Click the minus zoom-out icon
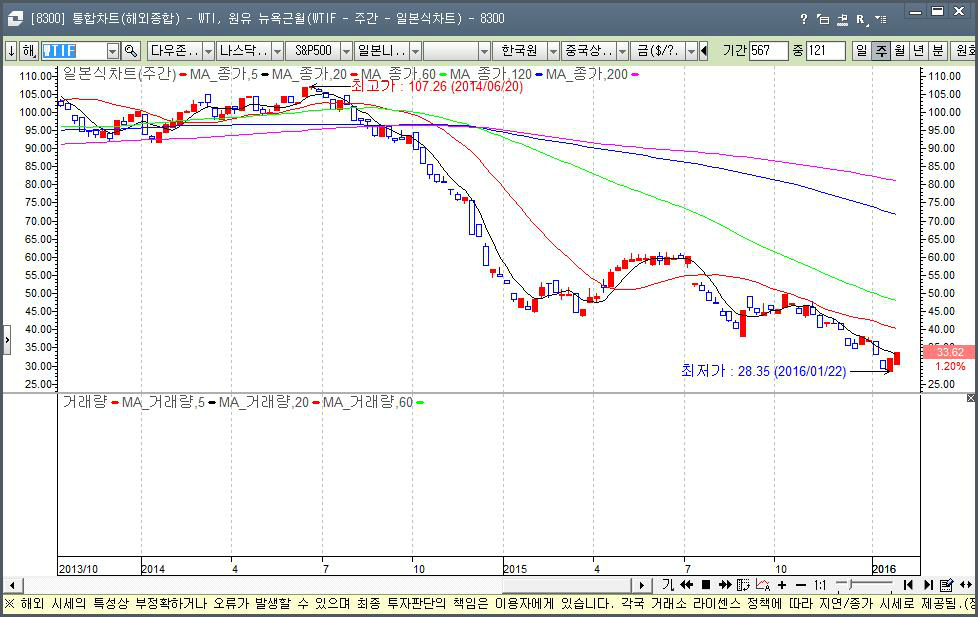The image size is (978, 617). 801,585
